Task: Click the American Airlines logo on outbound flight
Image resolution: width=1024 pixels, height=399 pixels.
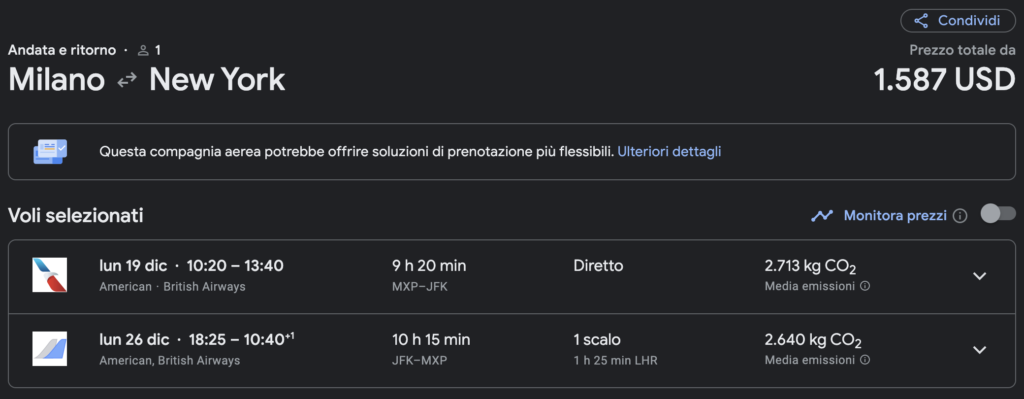Action: click(50, 275)
